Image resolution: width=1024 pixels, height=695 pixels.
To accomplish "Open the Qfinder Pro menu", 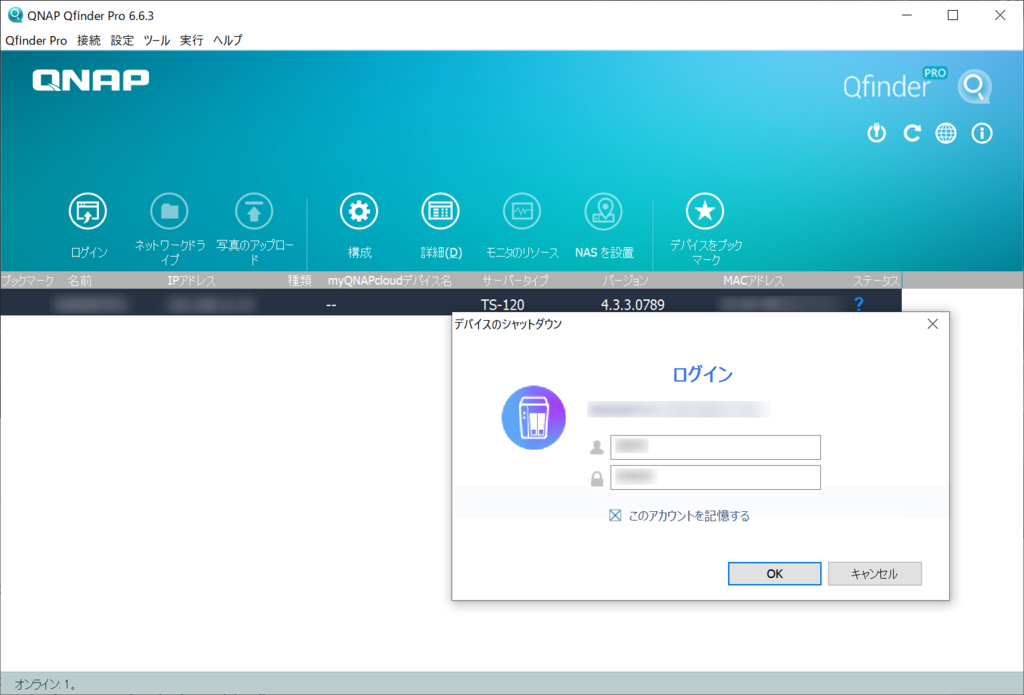I will click(36, 40).
